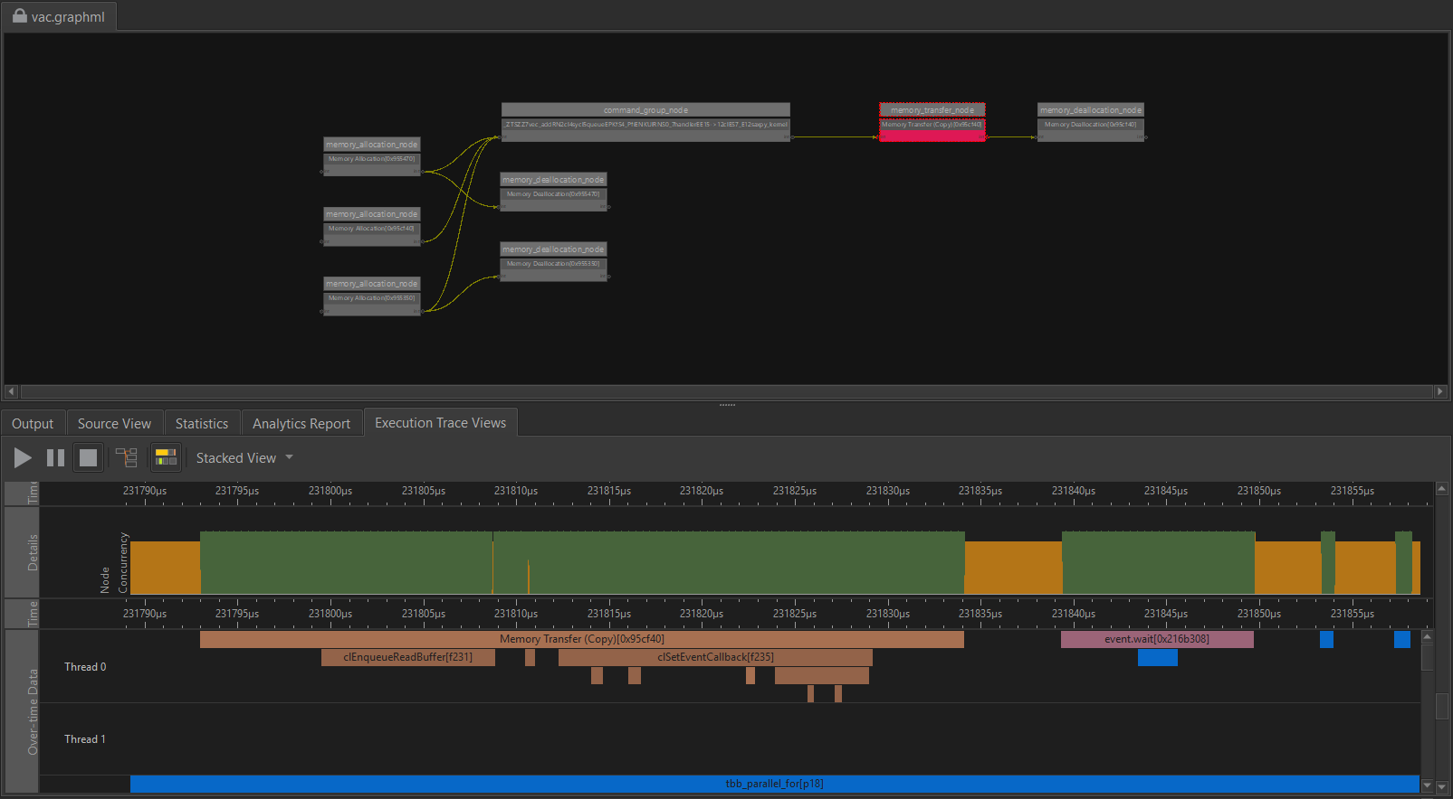The width and height of the screenshot is (1453, 799).
Task: Open the Source View tab
Action: pos(114,424)
